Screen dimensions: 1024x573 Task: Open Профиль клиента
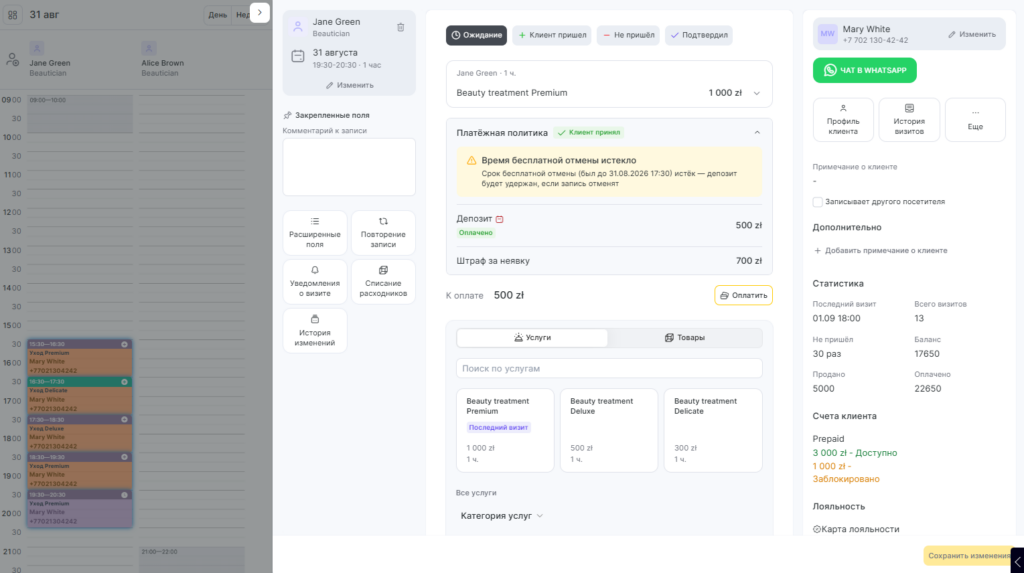pos(843,120)
